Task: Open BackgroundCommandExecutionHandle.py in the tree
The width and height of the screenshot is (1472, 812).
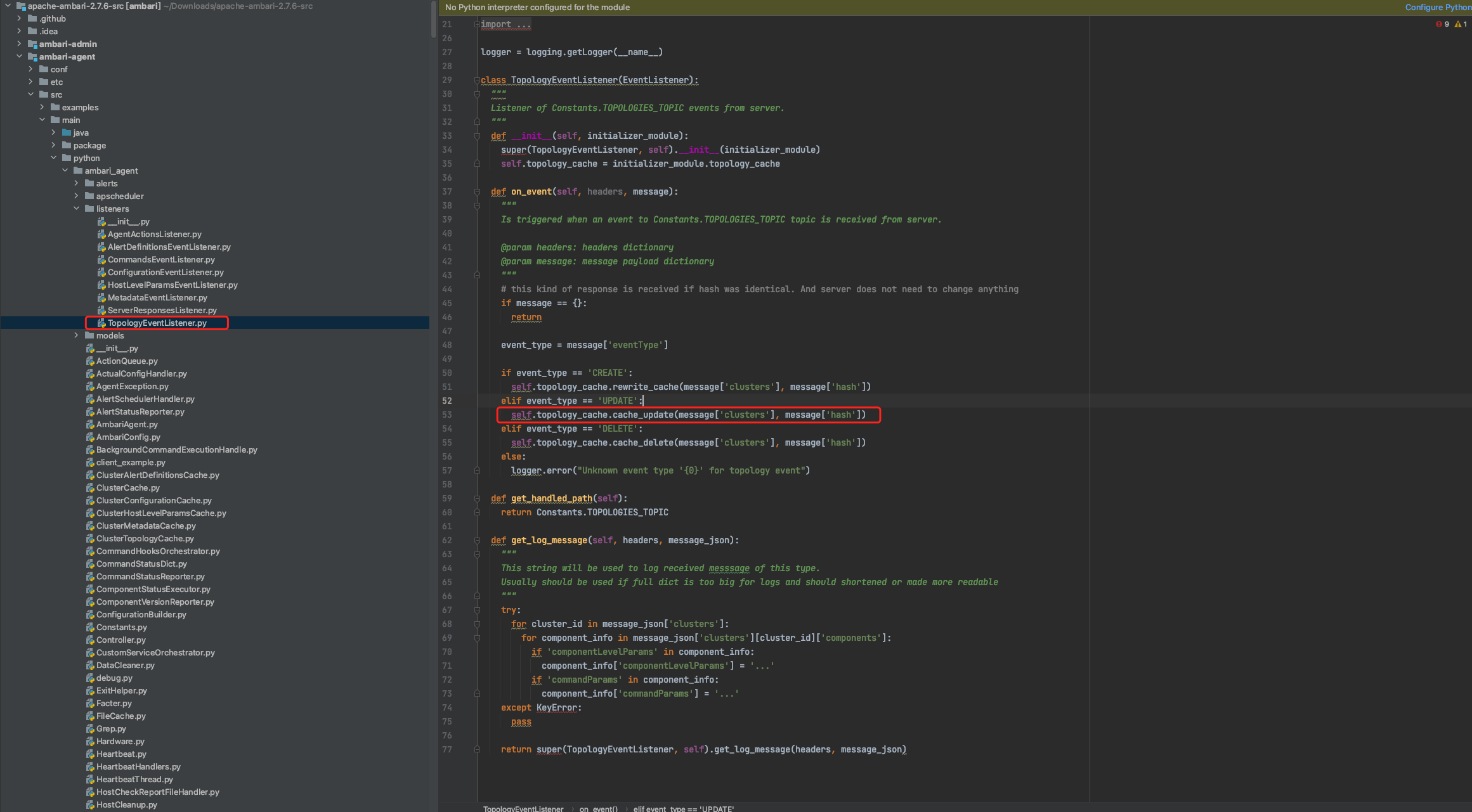Action: pos(176,450)
